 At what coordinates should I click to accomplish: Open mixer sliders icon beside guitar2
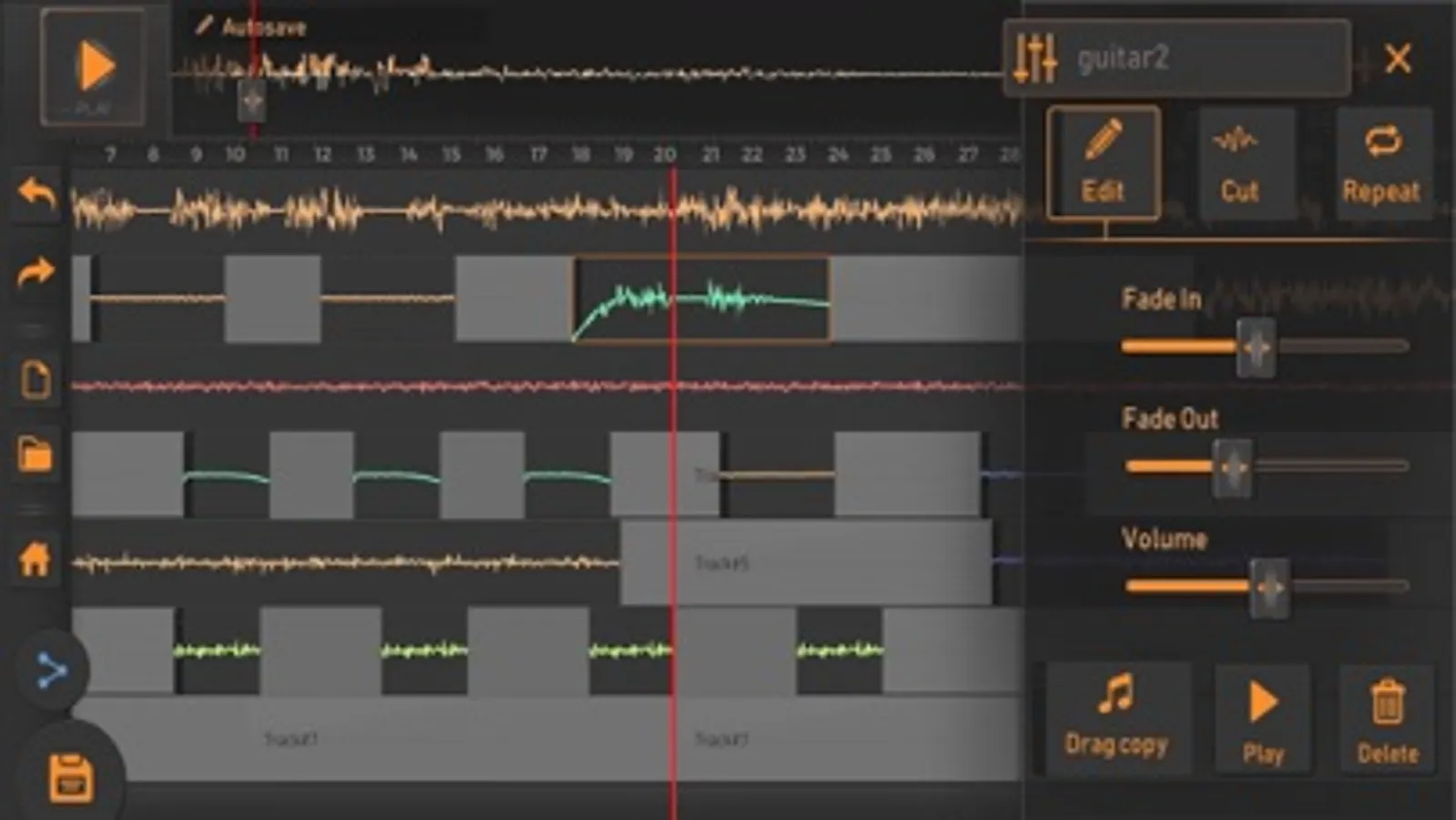pyautogui.click(x=1035, y=58)
